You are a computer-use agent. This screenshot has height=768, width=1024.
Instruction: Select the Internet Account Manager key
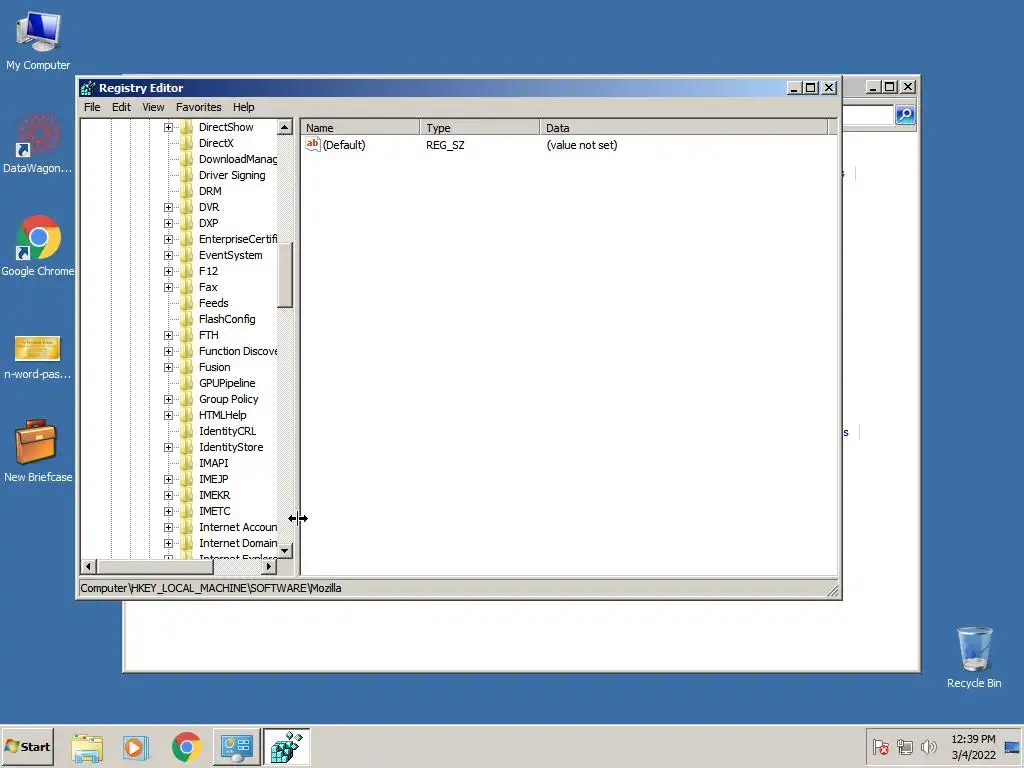click(x=238, y=527)
